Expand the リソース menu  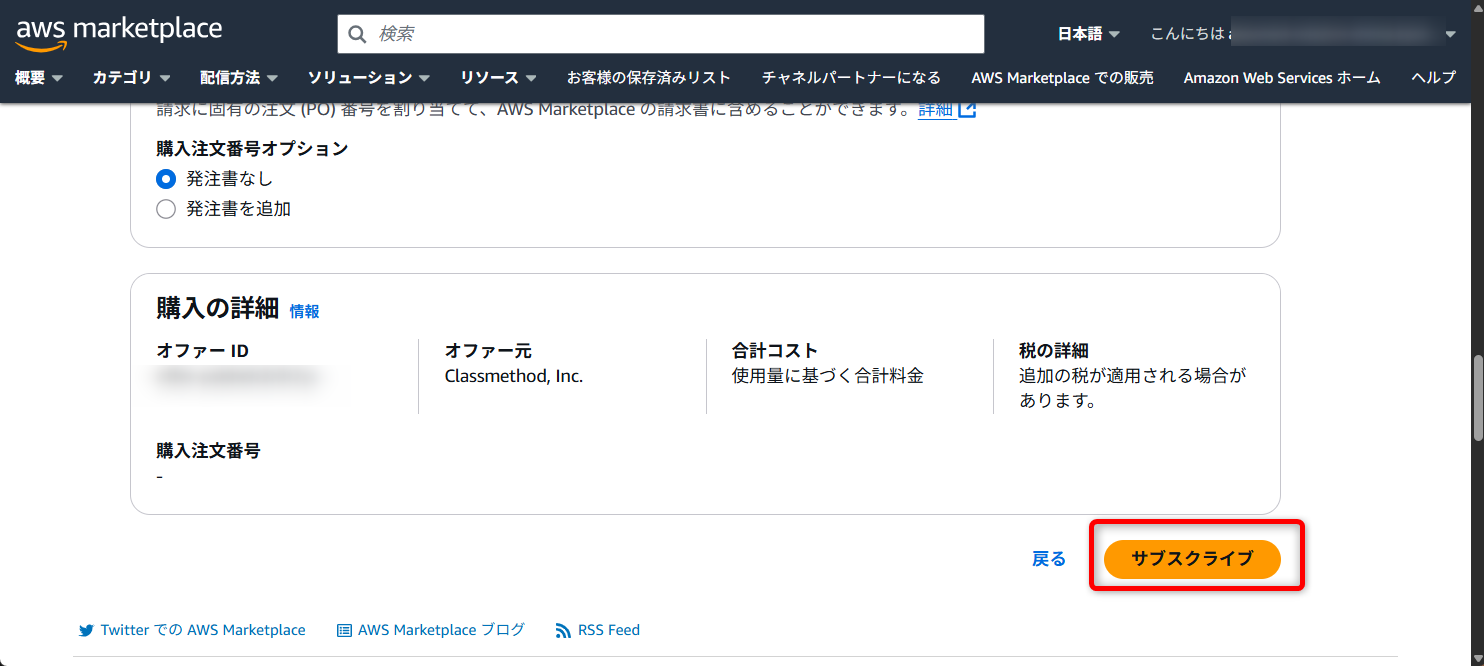[x=498, y=77]
